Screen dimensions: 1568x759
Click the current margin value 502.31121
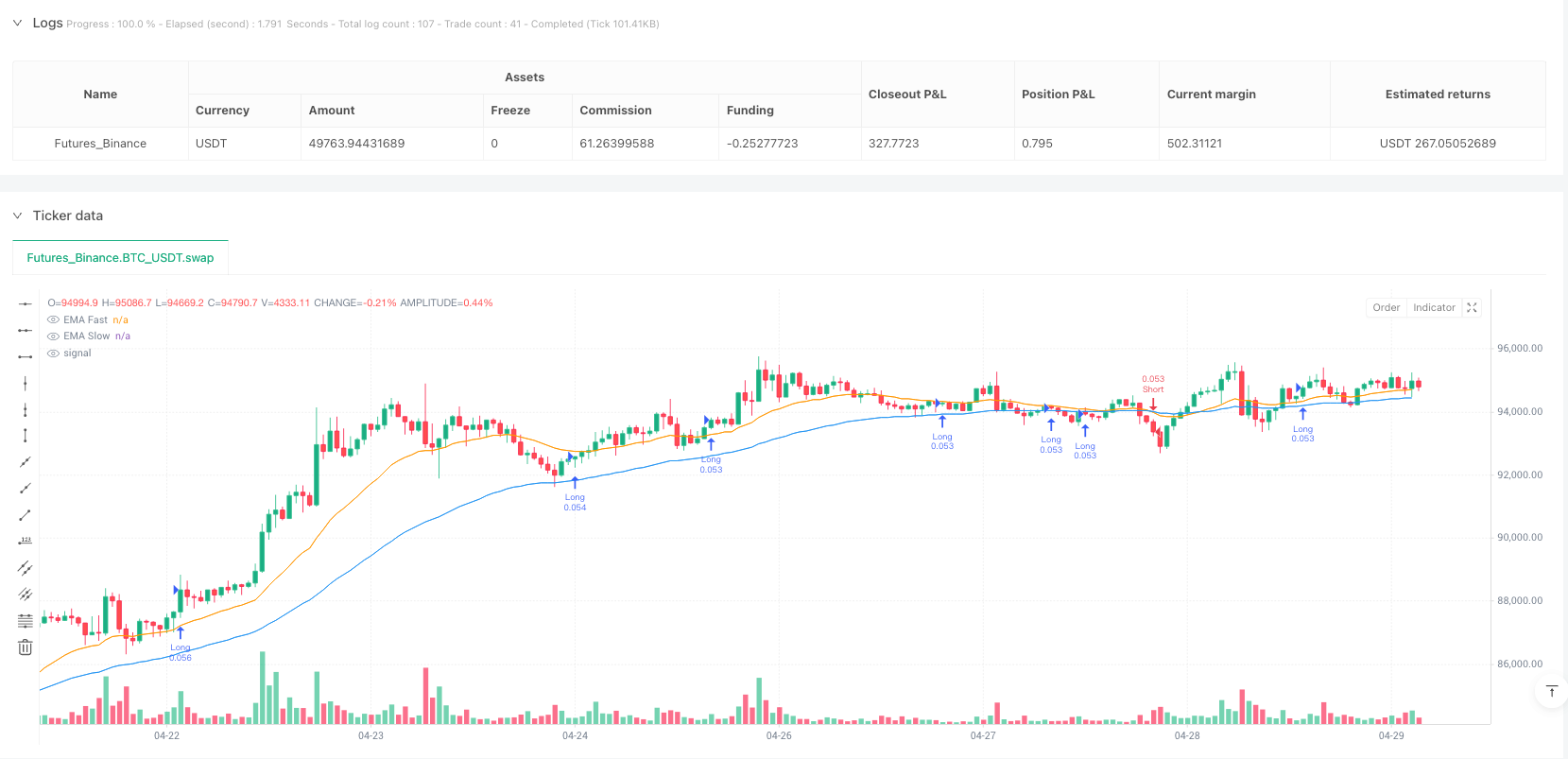[x=1195, y=144]
